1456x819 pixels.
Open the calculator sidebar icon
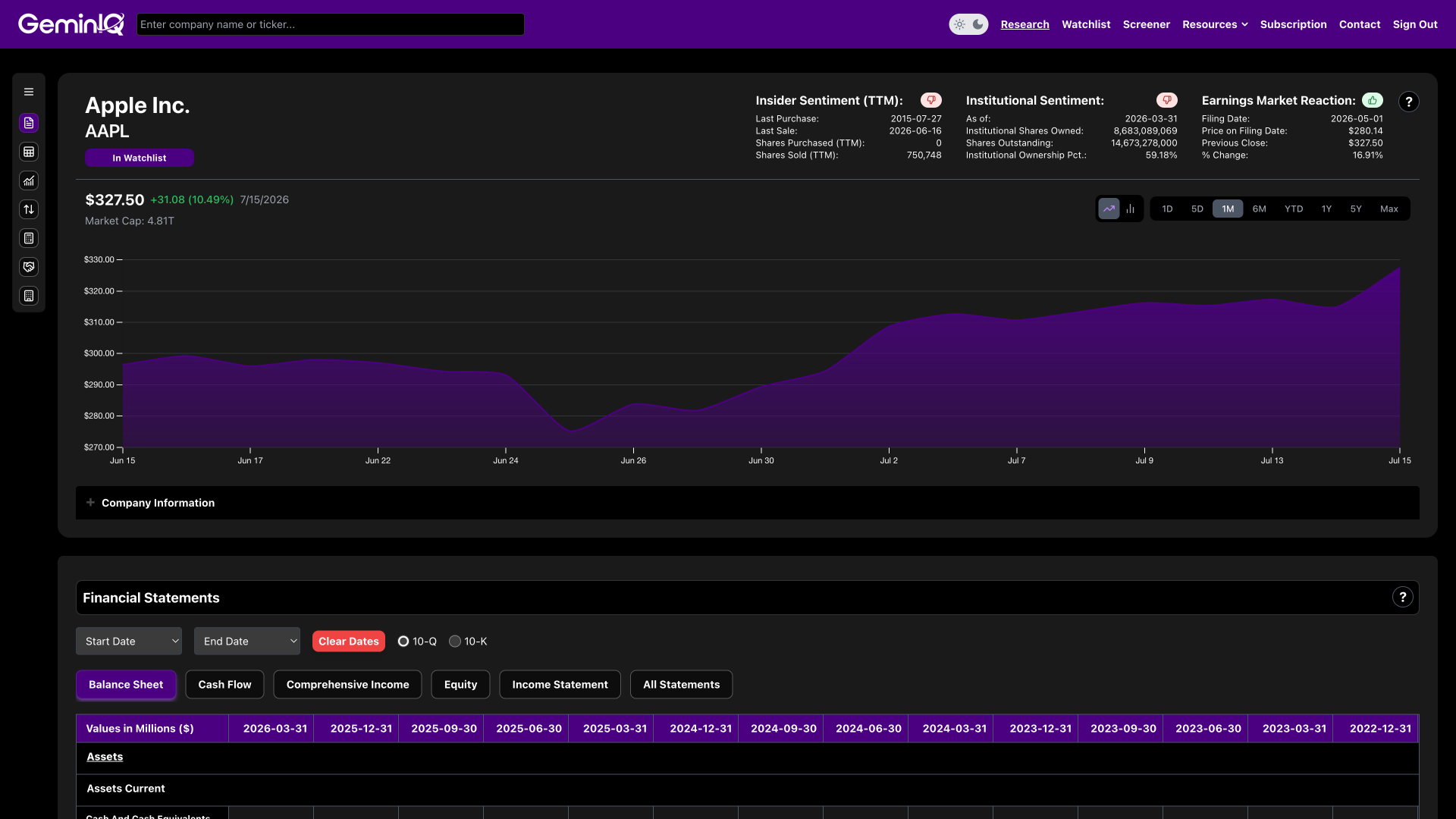pos(29,238)
